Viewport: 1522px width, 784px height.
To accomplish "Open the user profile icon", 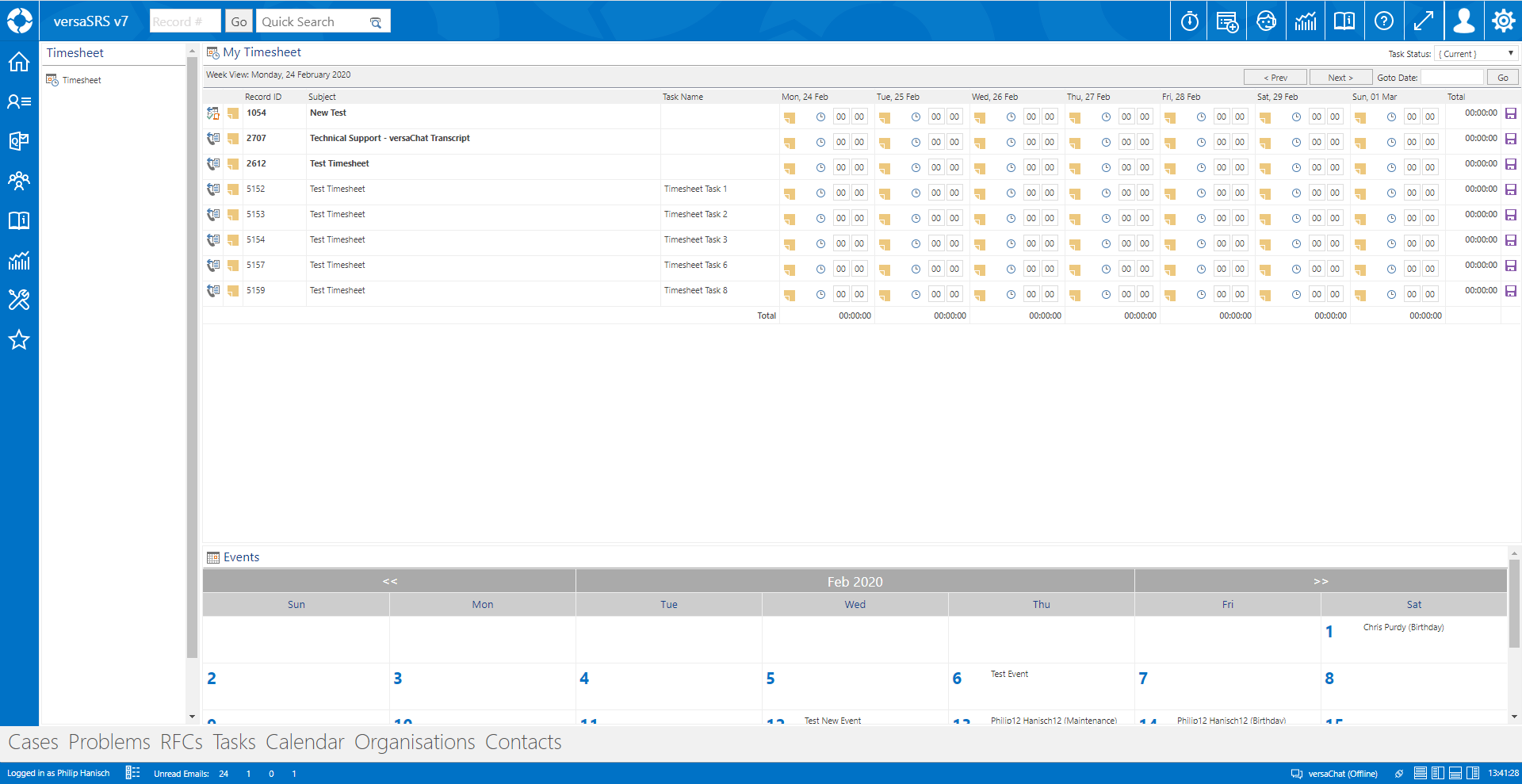I will (1463, 21).
